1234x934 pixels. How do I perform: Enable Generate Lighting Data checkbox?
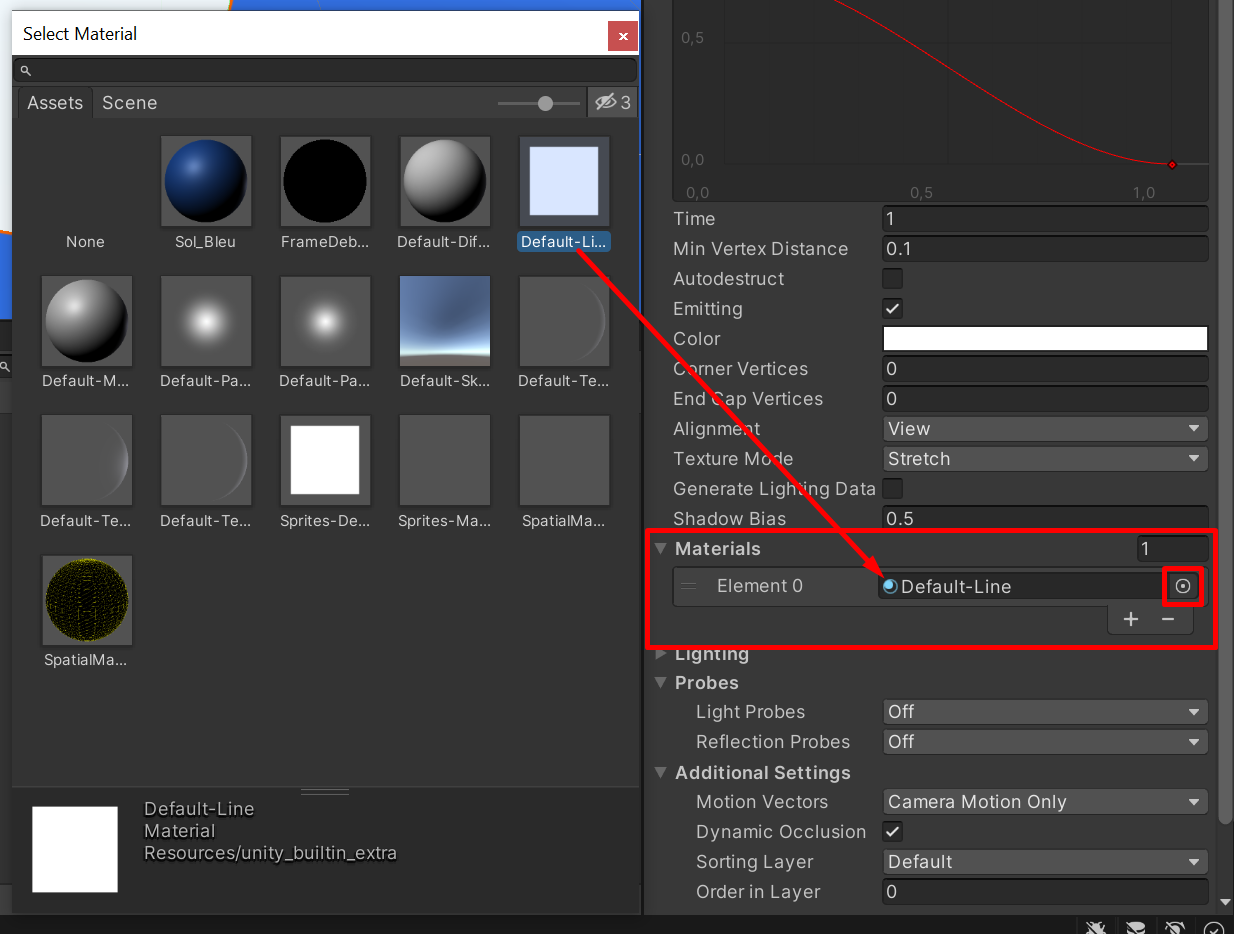point(892,488)
